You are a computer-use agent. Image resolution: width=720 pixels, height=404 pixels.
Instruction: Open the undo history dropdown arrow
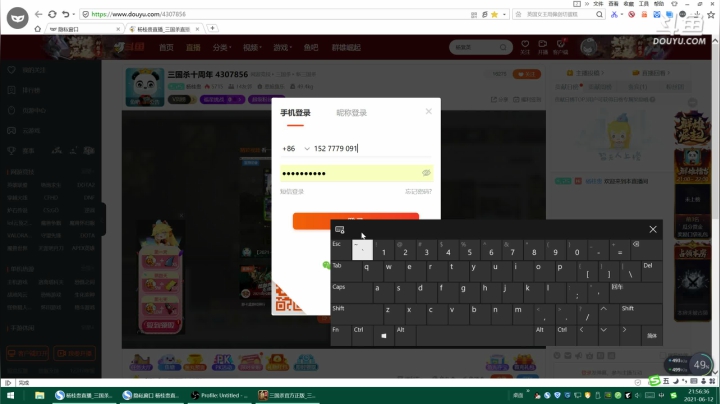pos(73,15)
